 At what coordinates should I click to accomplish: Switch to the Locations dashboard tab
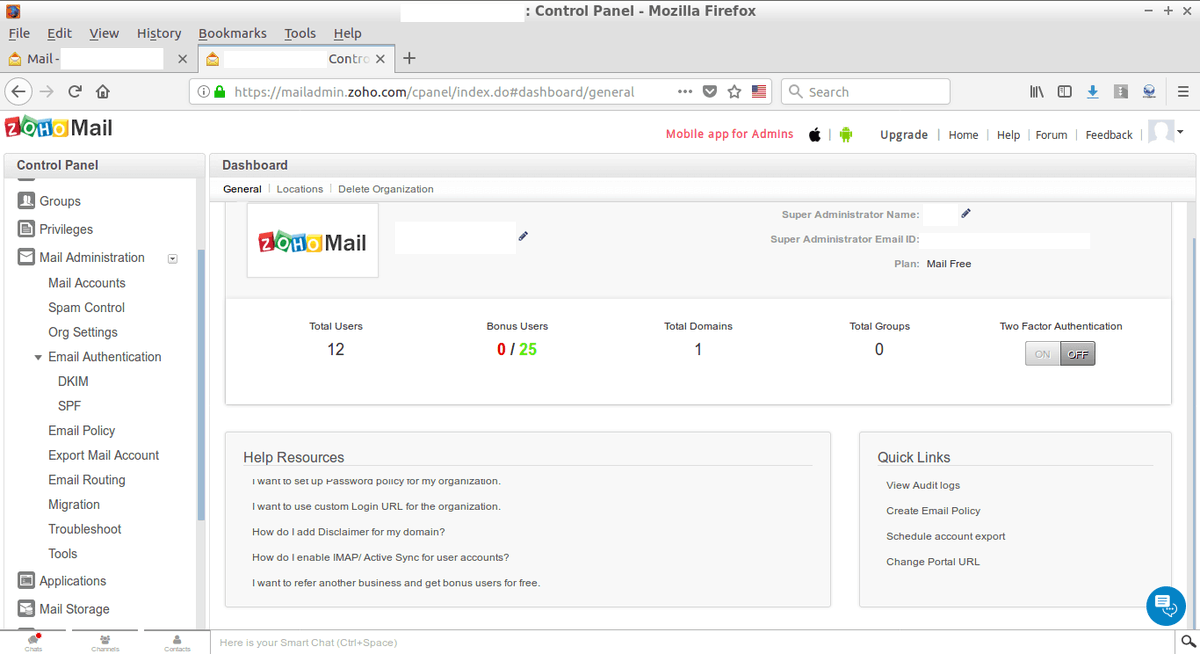point(300,189)
